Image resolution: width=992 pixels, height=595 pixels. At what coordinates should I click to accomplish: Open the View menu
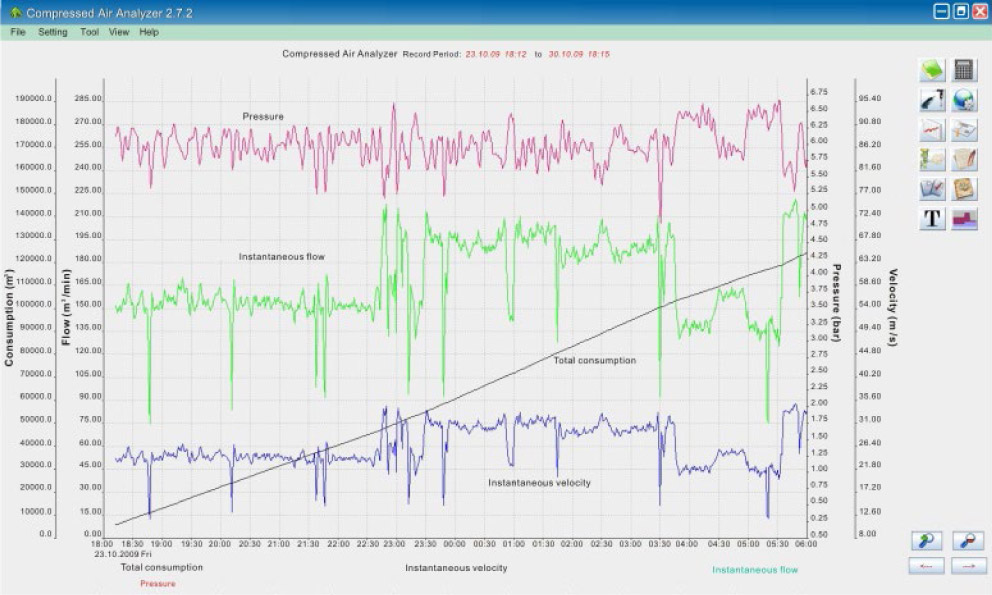(x=119, y=32)
